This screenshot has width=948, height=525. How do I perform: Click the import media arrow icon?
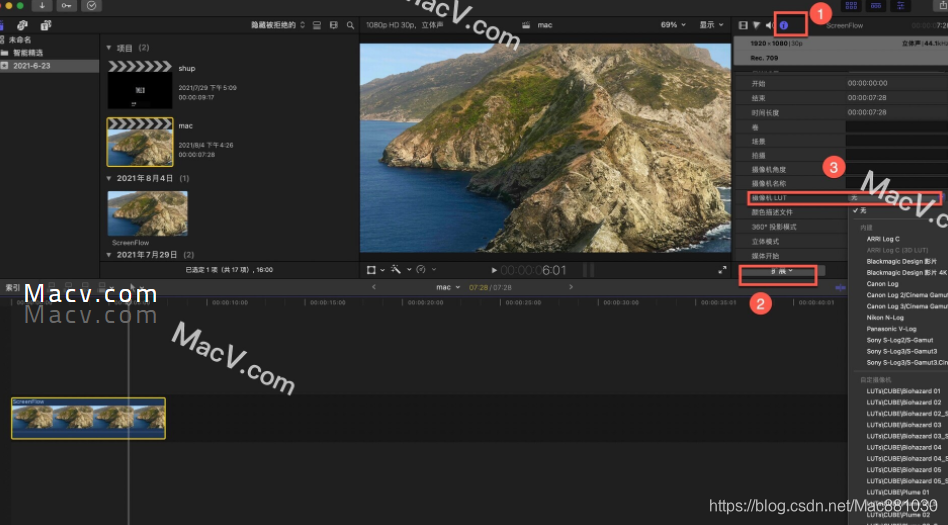click(42, 5)
